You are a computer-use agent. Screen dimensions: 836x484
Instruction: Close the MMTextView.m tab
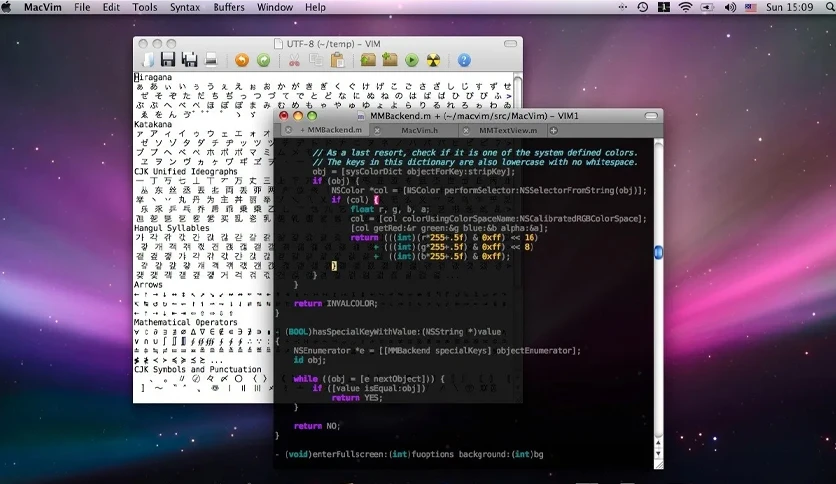[x=466, y=130]
